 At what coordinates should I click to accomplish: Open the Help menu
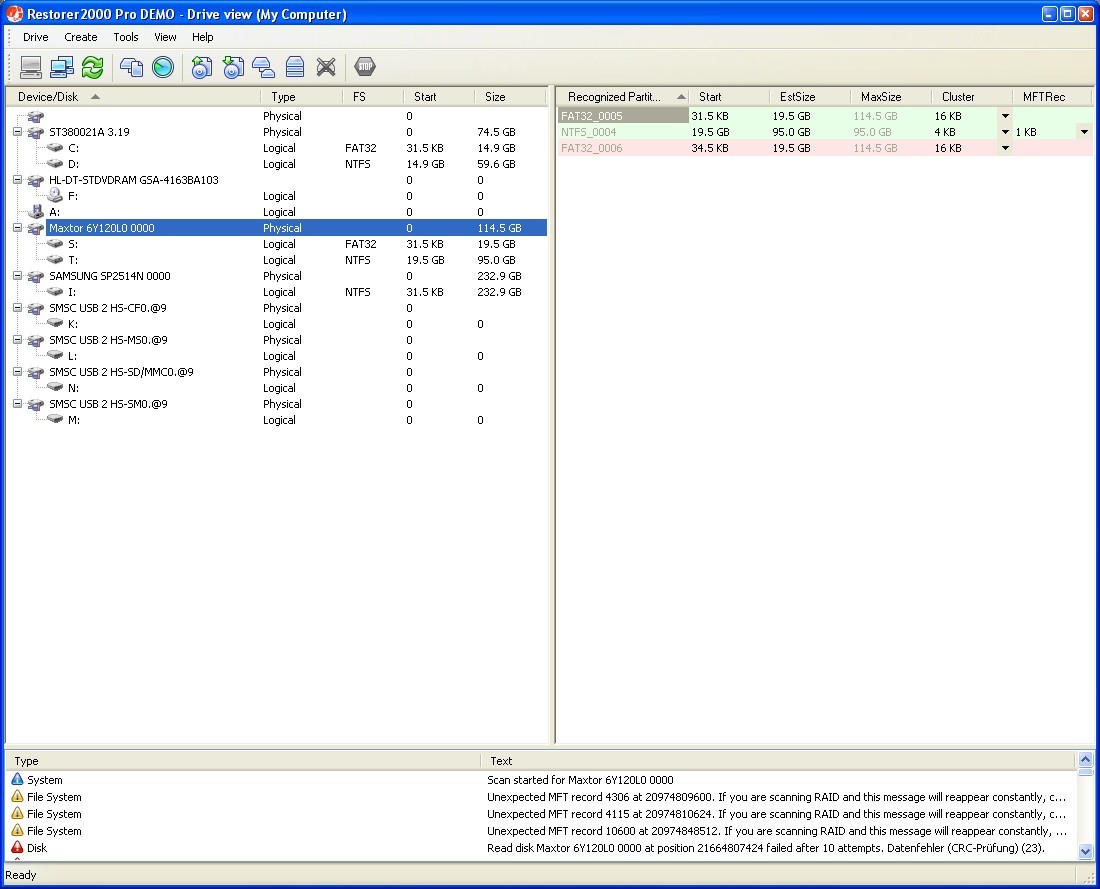[203, 37]
